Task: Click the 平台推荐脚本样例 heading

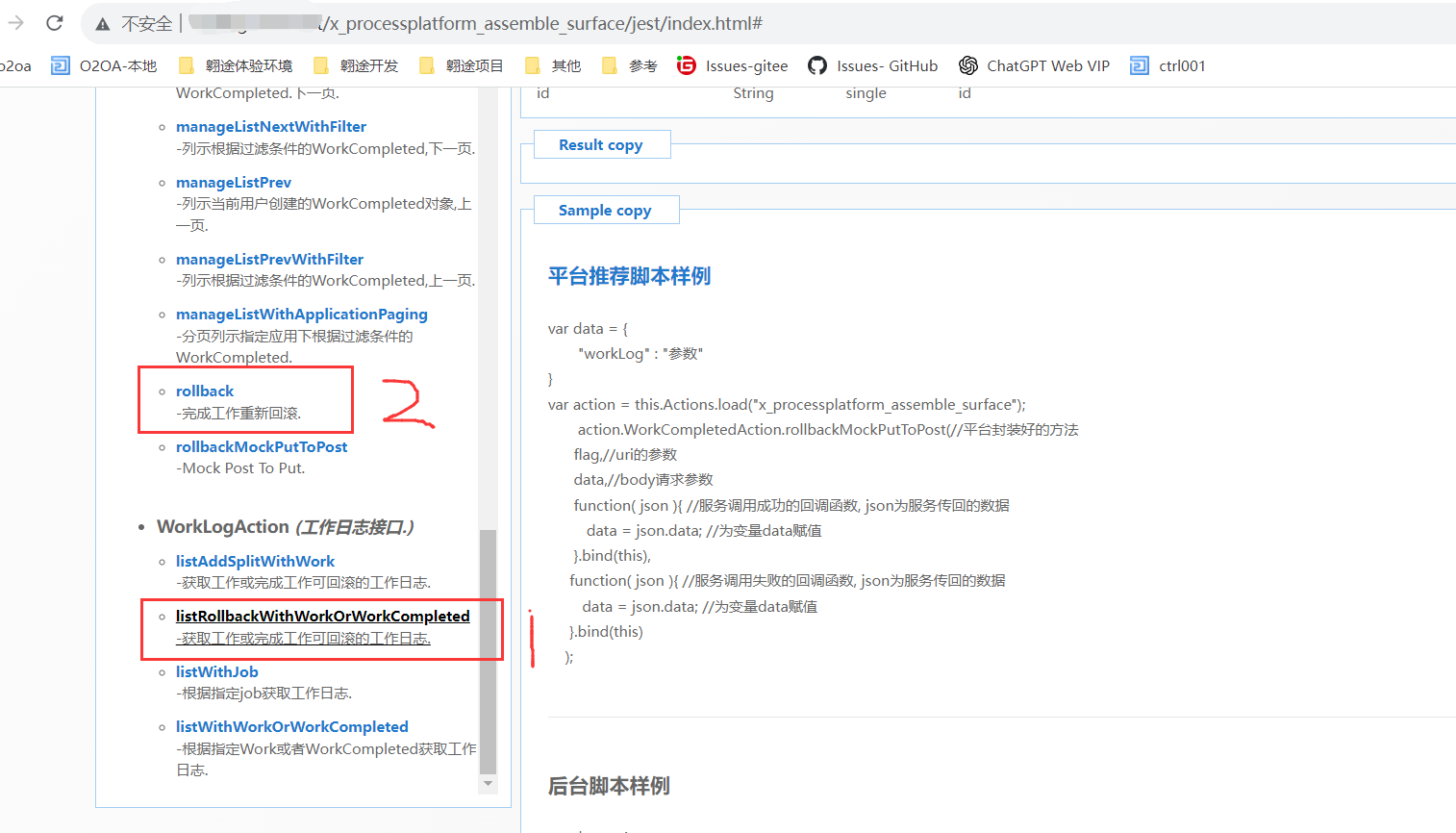Action: (x=630, y=276)
